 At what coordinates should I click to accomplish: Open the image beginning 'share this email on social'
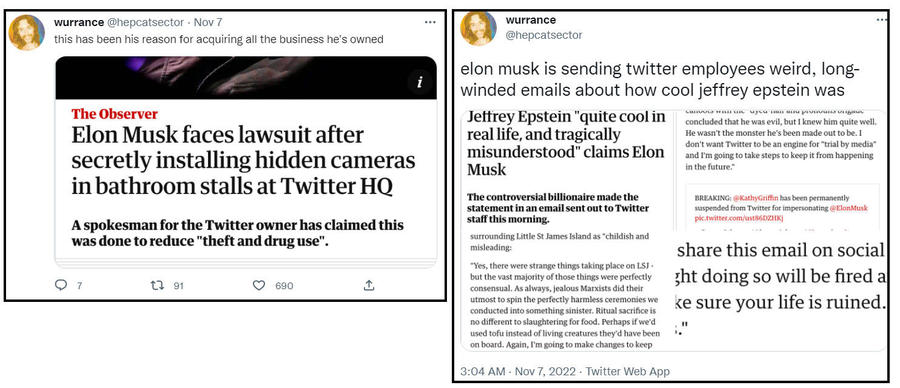[x=778, y=291]
